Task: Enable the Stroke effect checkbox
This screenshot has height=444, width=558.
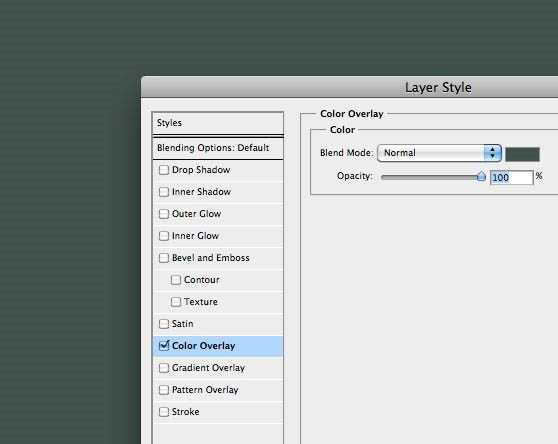Action: point(164,412)
